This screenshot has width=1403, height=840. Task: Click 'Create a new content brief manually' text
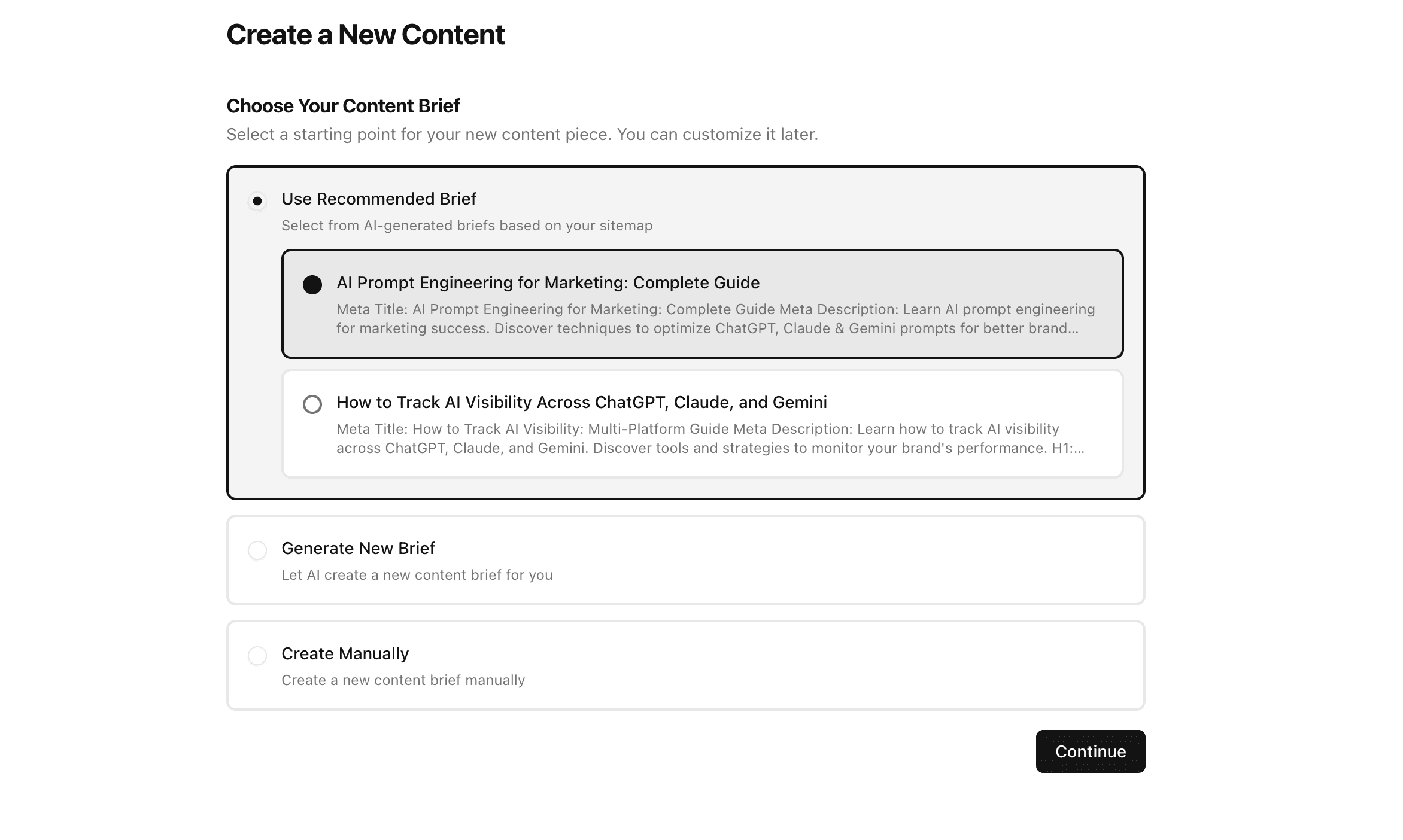[403, 680]
